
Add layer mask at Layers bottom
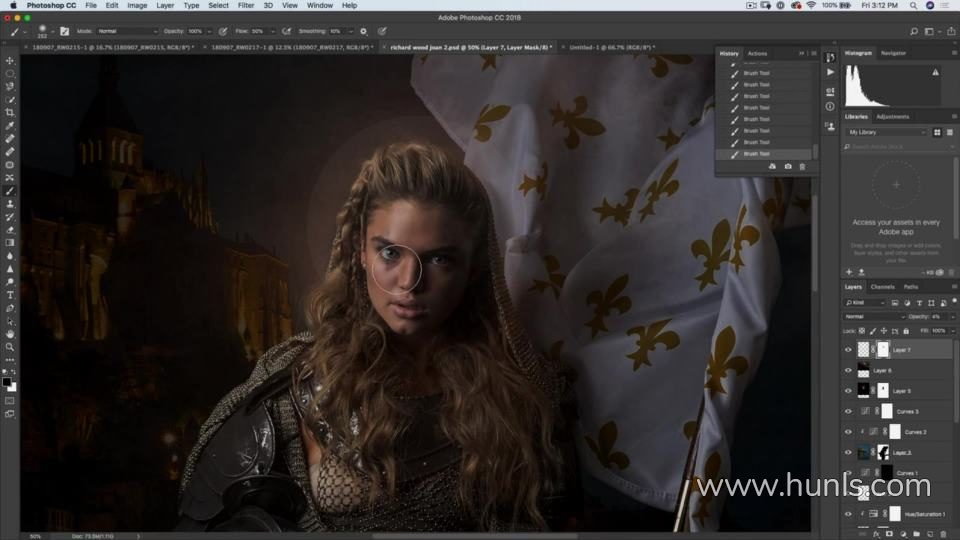889,534
